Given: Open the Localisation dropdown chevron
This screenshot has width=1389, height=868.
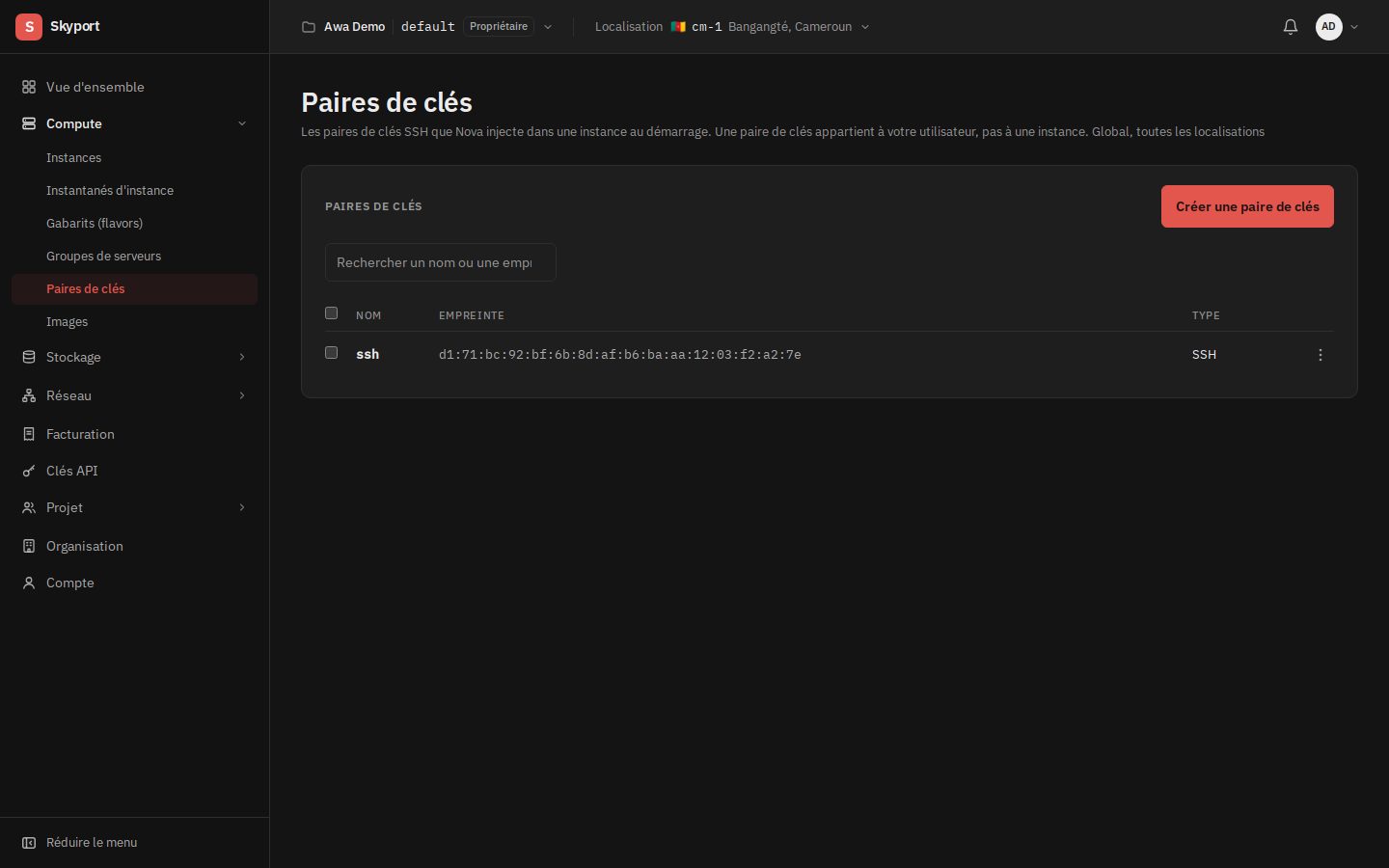Looking at the screenshot, I should [865, 27].
